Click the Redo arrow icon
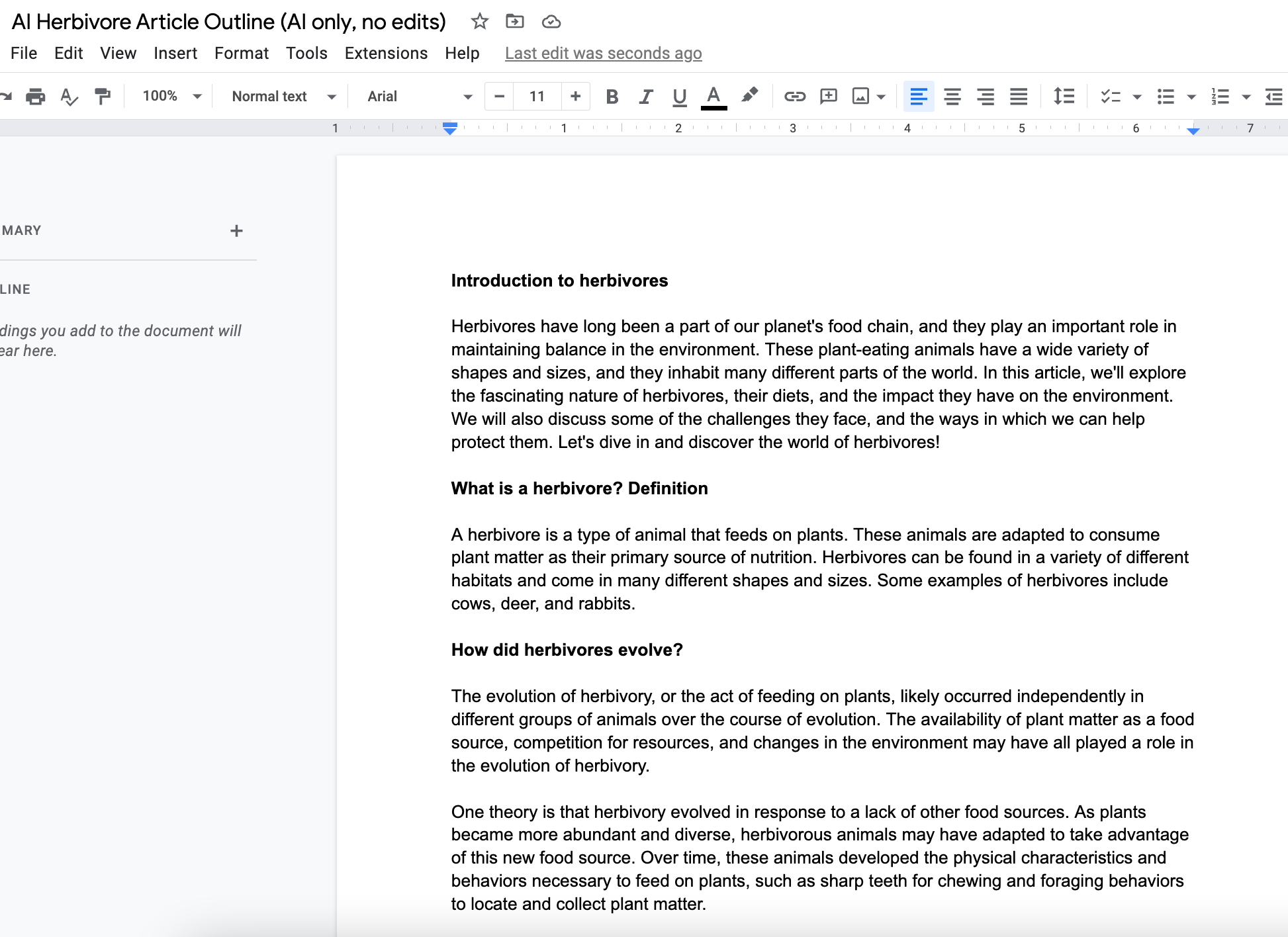Image resolution: width=1288 pixels, height=937 pixels. pyautogui.click(x=6, y=97)
